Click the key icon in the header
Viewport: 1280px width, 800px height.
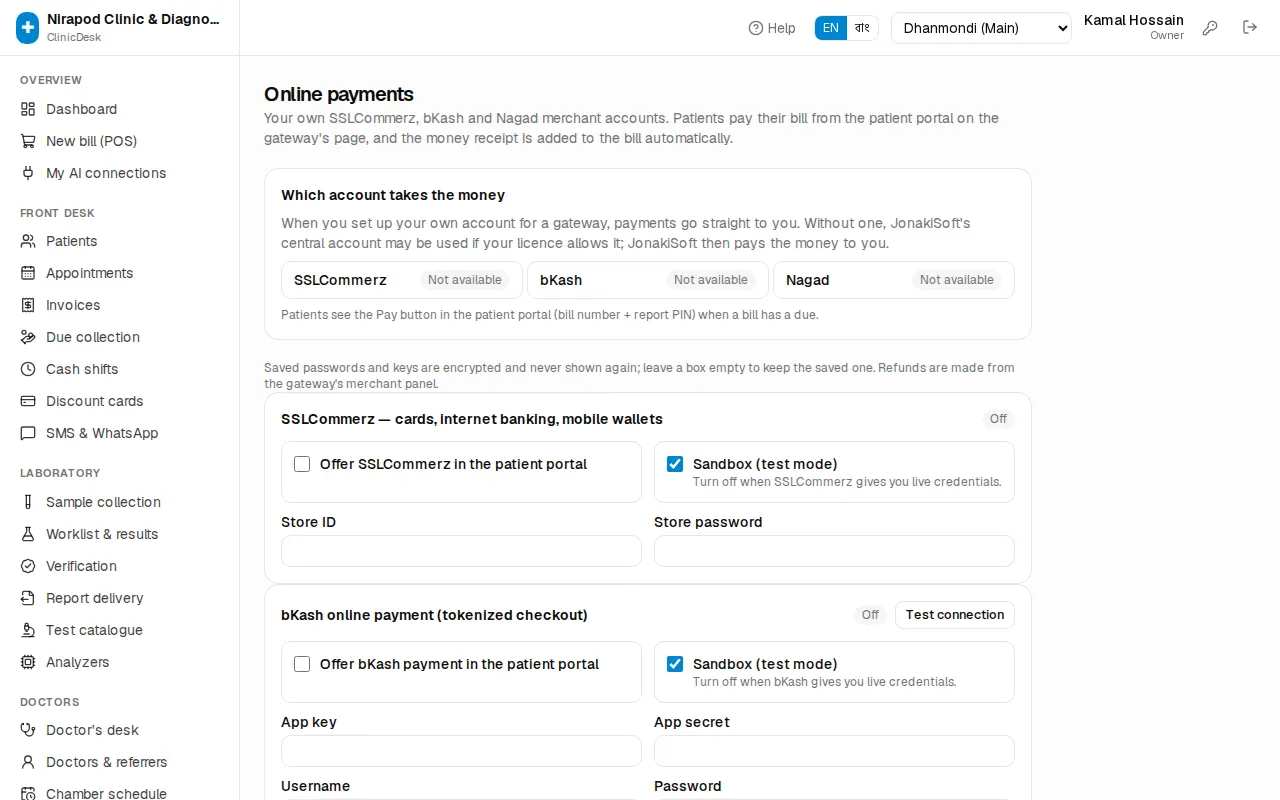click(1210, 28)
